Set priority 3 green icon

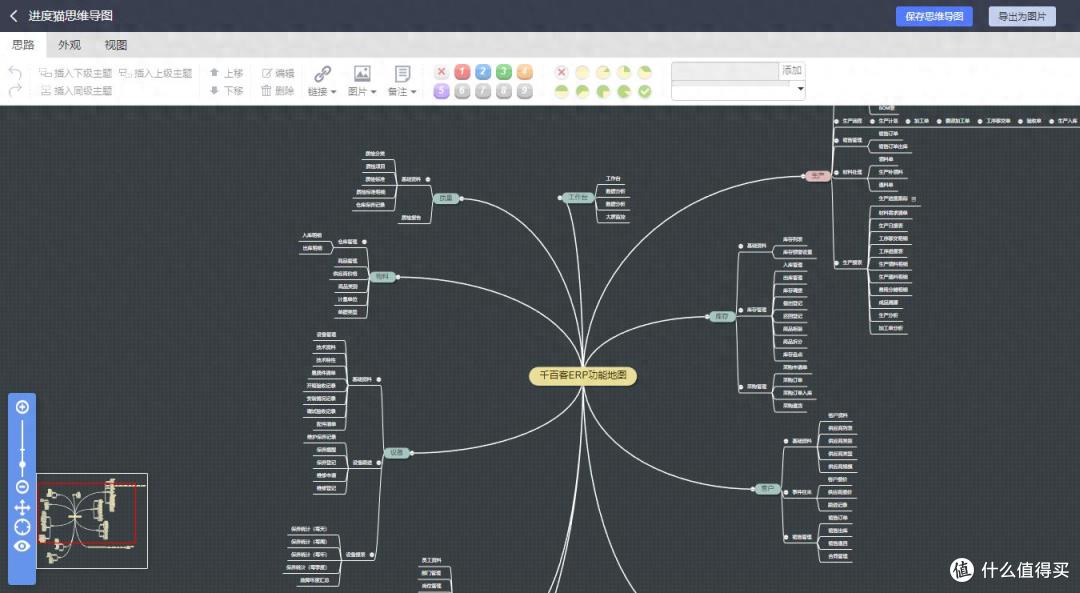[x=504, y=72]
